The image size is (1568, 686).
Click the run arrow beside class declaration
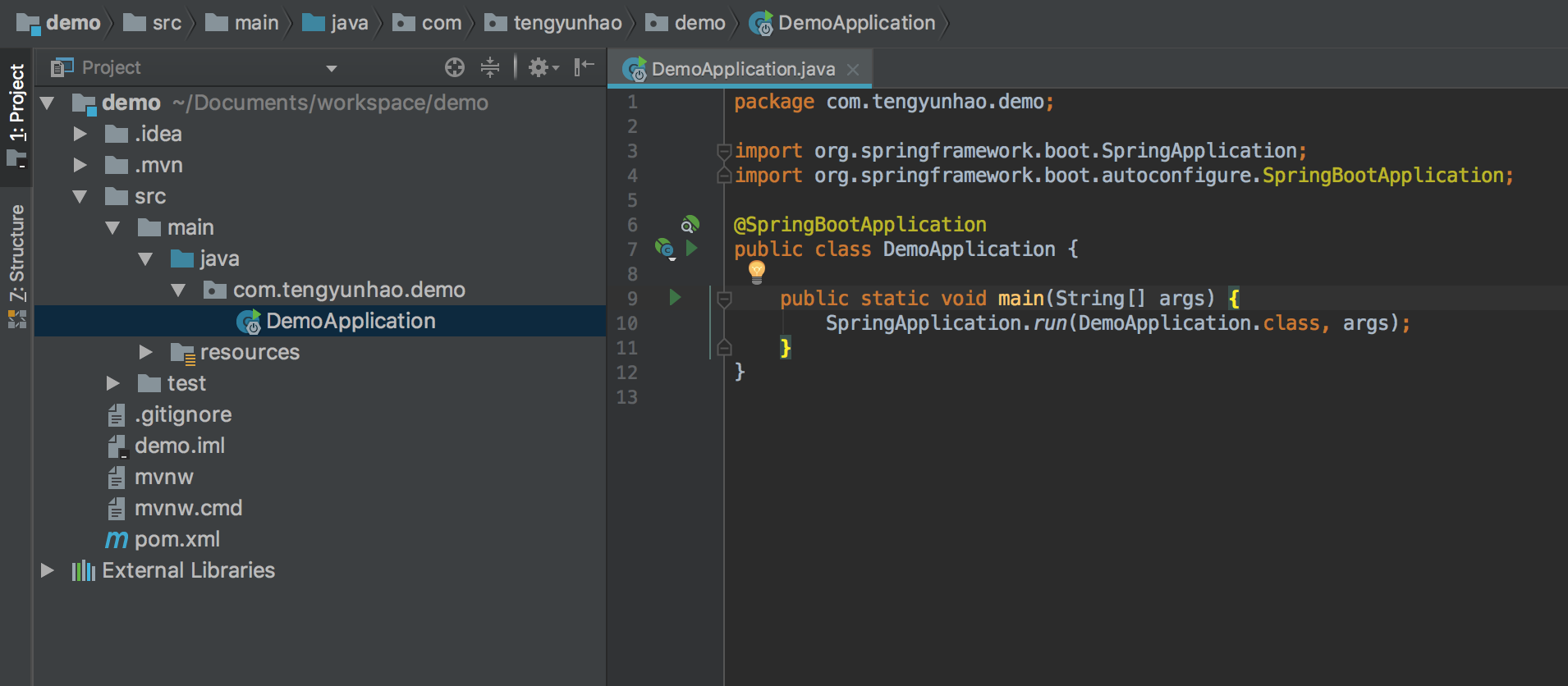point(692,248)
